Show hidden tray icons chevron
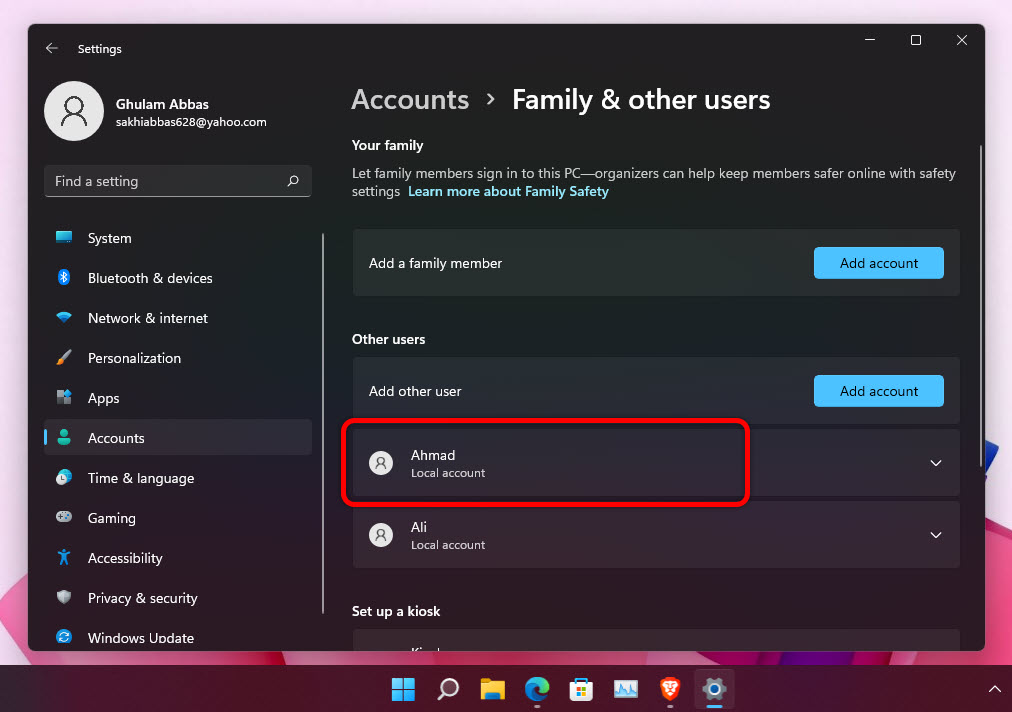Viewport: 1012px width, 712px height. [994, 689]
